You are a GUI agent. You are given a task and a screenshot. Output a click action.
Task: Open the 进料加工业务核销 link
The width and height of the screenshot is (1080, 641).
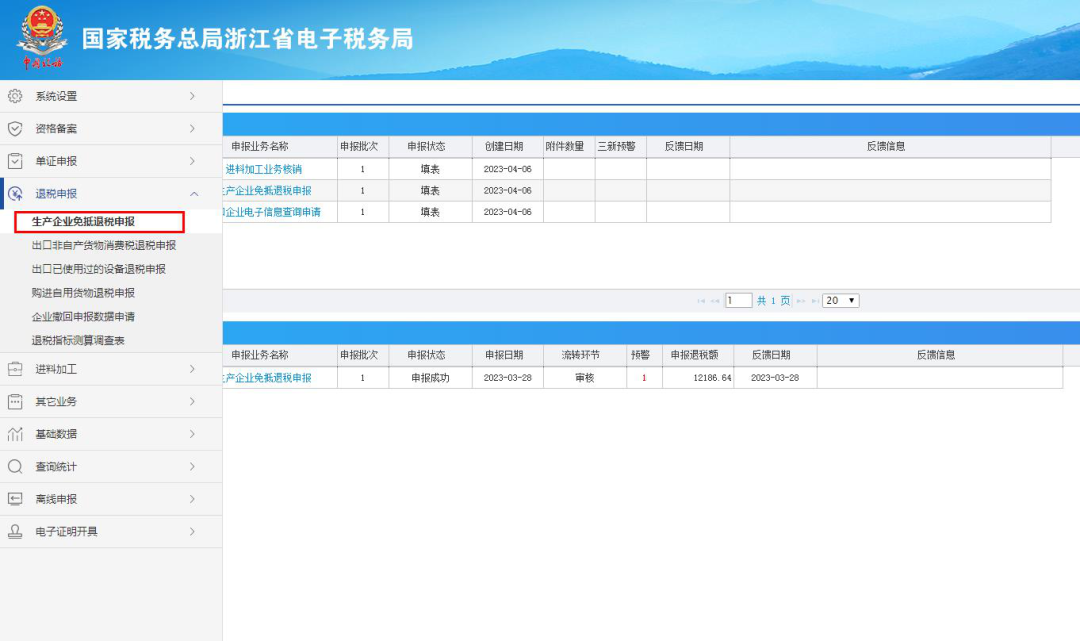(264, 169)
